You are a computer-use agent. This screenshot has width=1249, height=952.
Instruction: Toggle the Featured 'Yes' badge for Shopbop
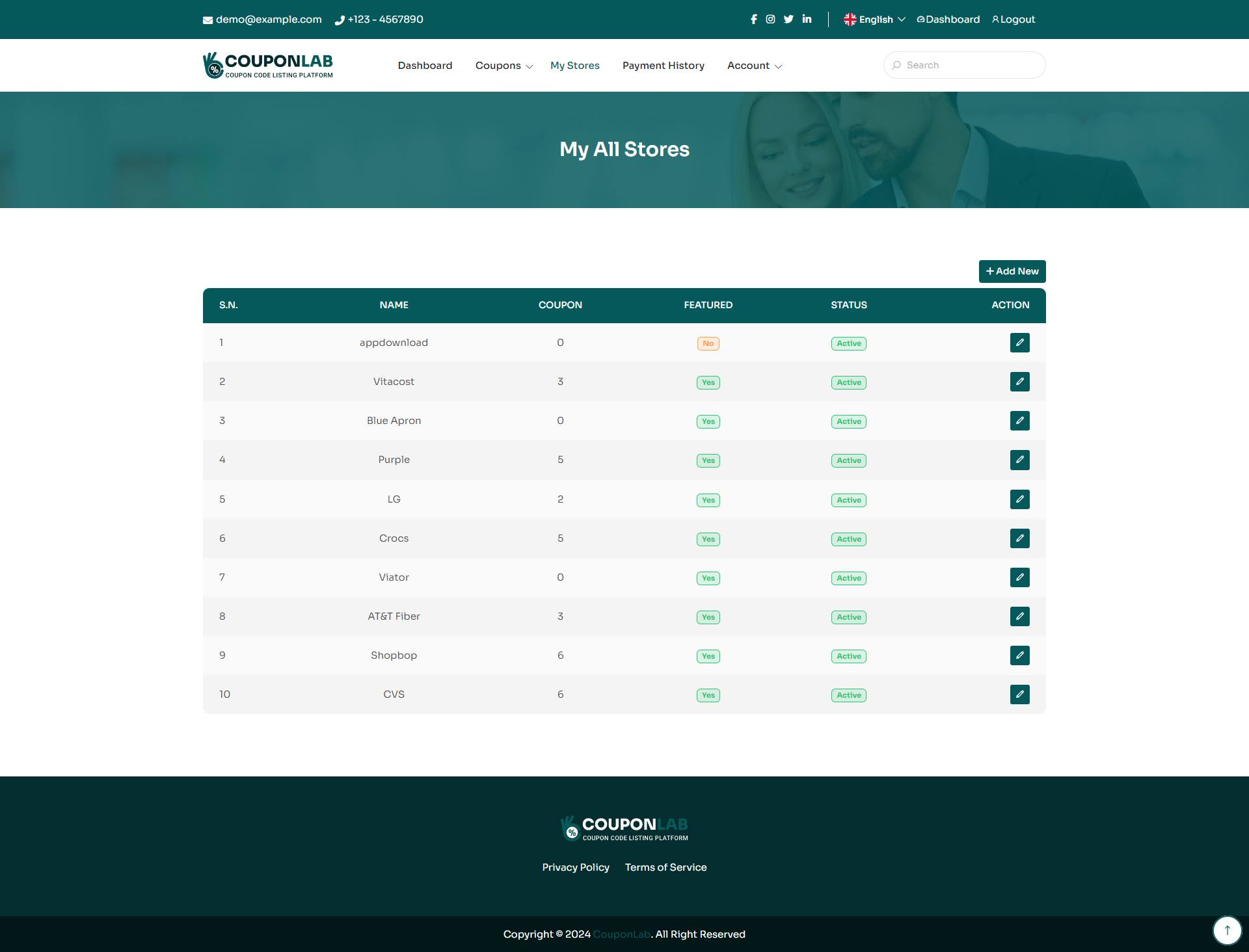[x=708, y=656]
